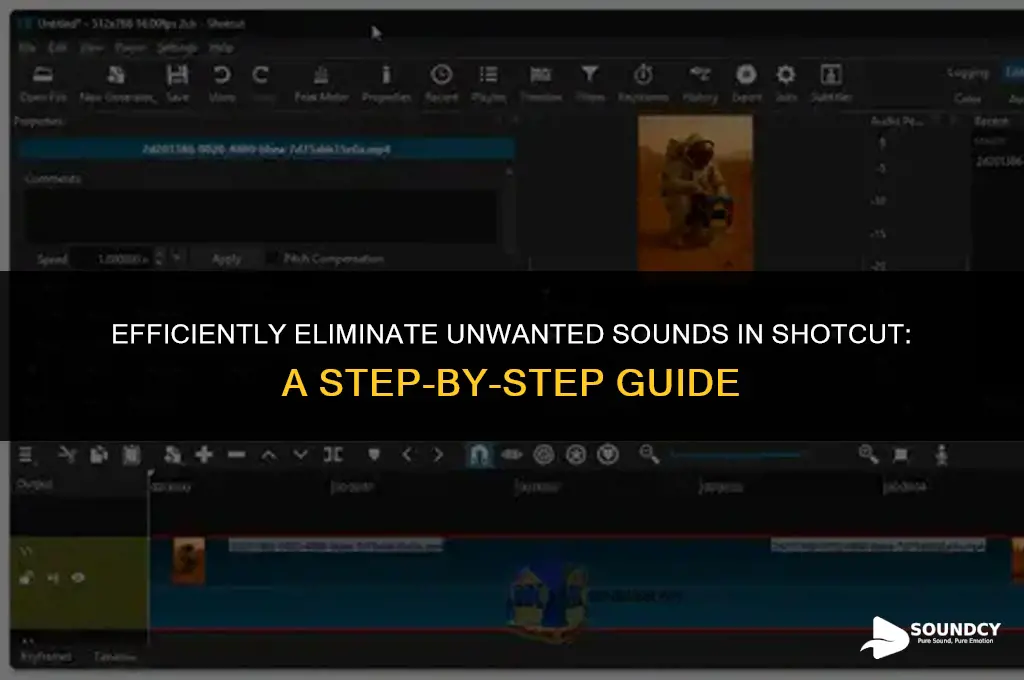Open the timeline hamburger menu
The height and width of the screenshot is (680, 1024).
click(25, 454)
